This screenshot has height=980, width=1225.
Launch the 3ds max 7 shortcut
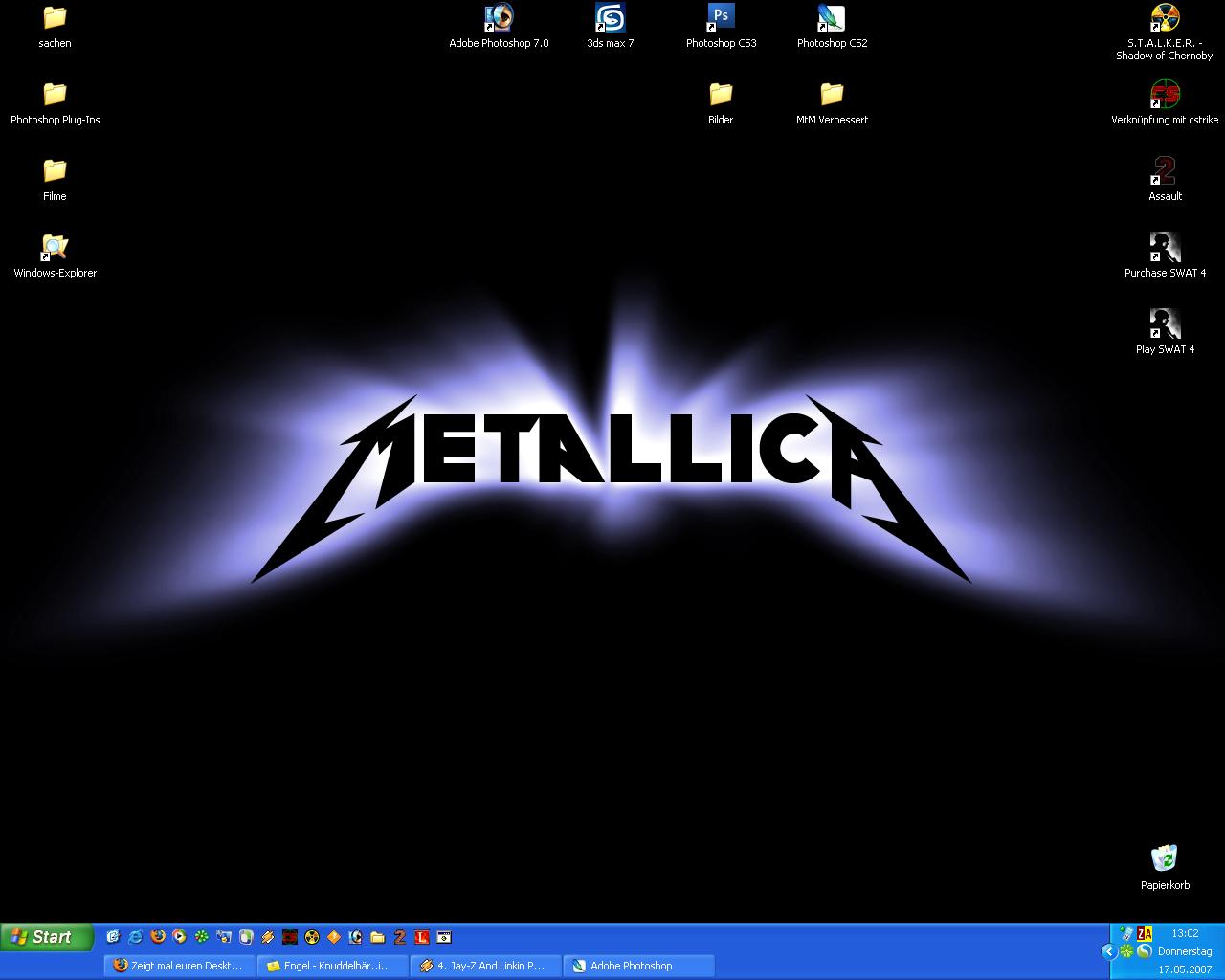[x=611, y=27]
